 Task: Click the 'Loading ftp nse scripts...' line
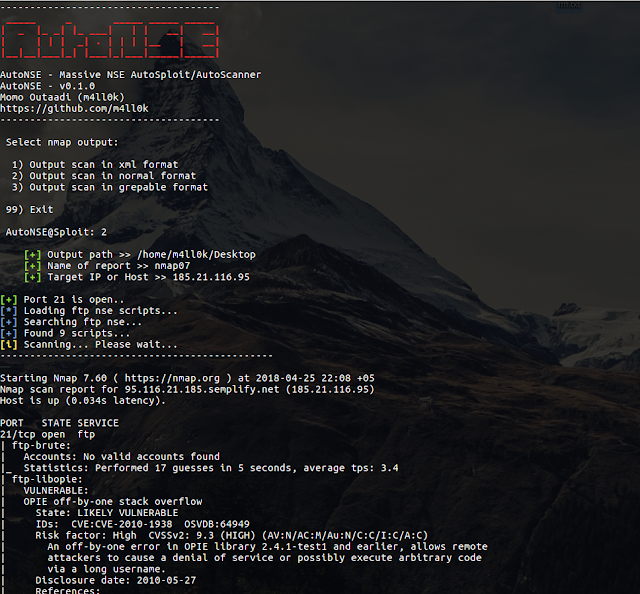89,311
